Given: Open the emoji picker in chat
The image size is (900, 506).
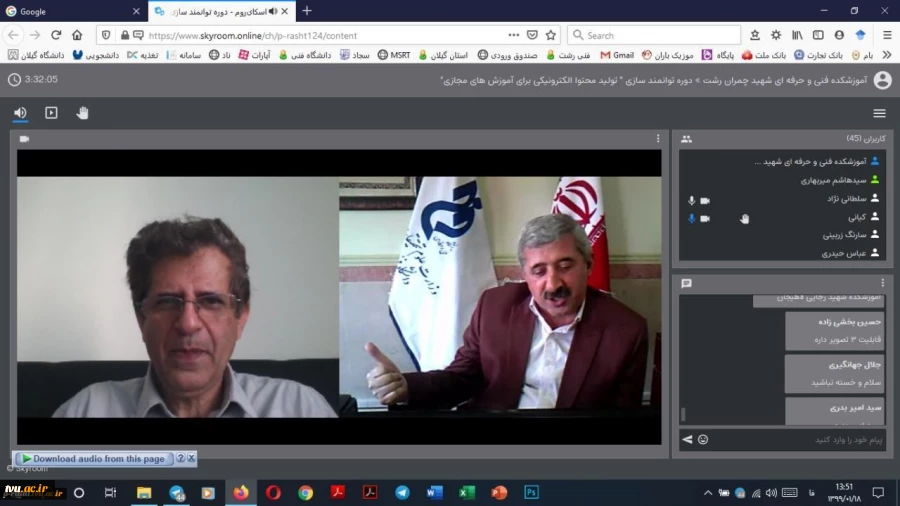Looking at the screenshot, I should 703,440.
